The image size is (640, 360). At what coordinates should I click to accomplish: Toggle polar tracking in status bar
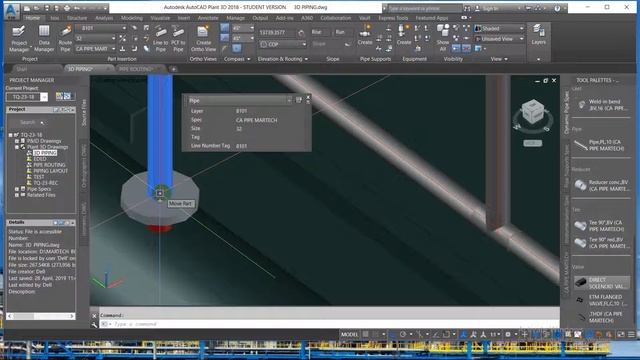pyautogui.click(x=403, y=334)
